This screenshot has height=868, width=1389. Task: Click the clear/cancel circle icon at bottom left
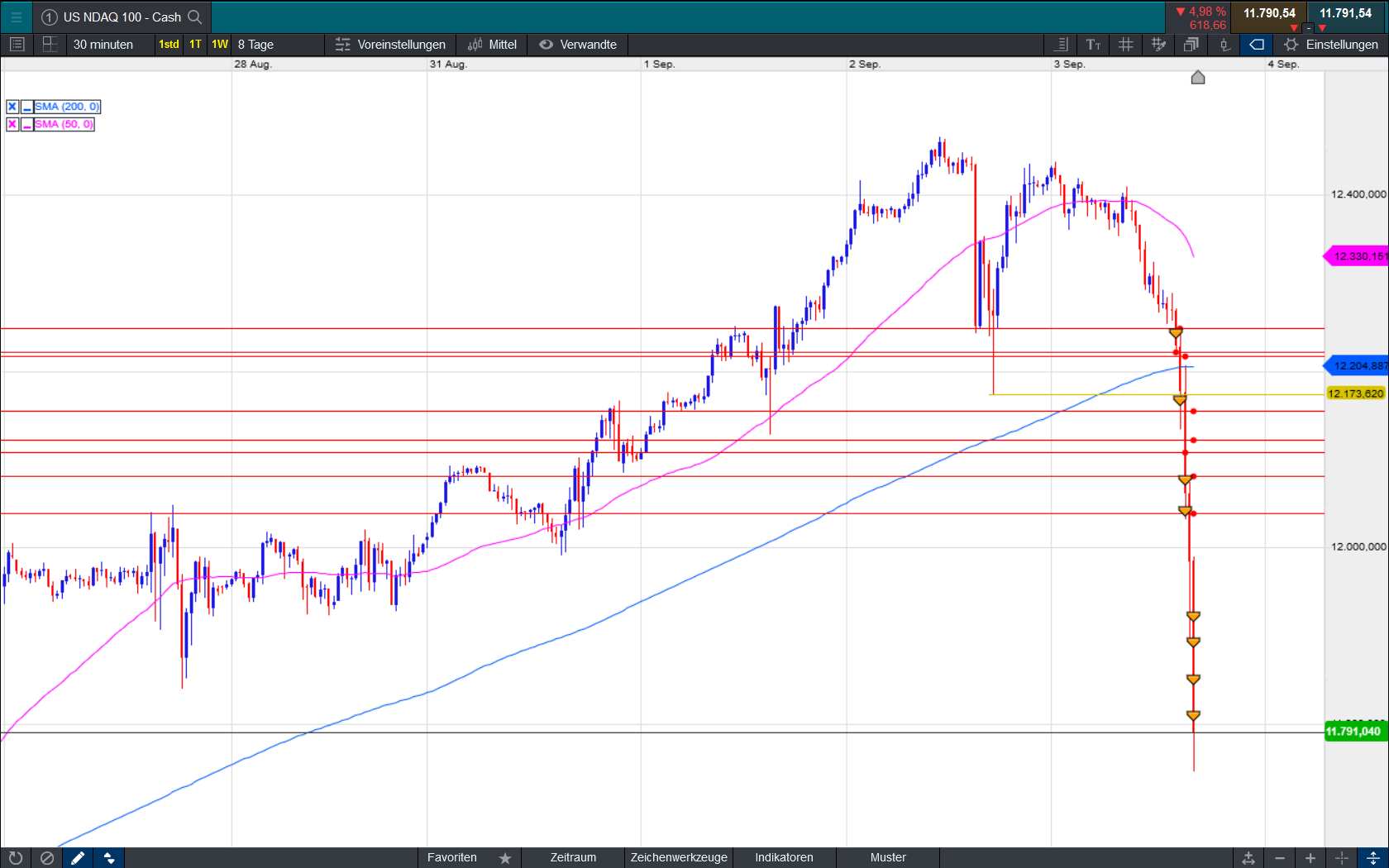[47, 858]
